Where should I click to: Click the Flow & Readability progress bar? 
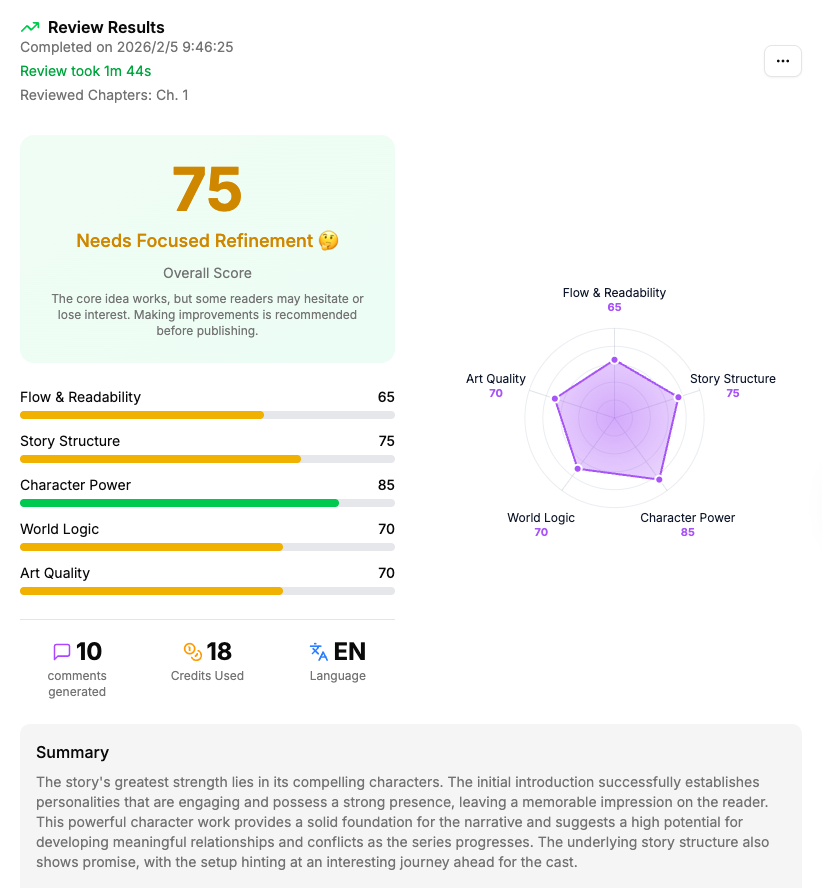(207, 414)
